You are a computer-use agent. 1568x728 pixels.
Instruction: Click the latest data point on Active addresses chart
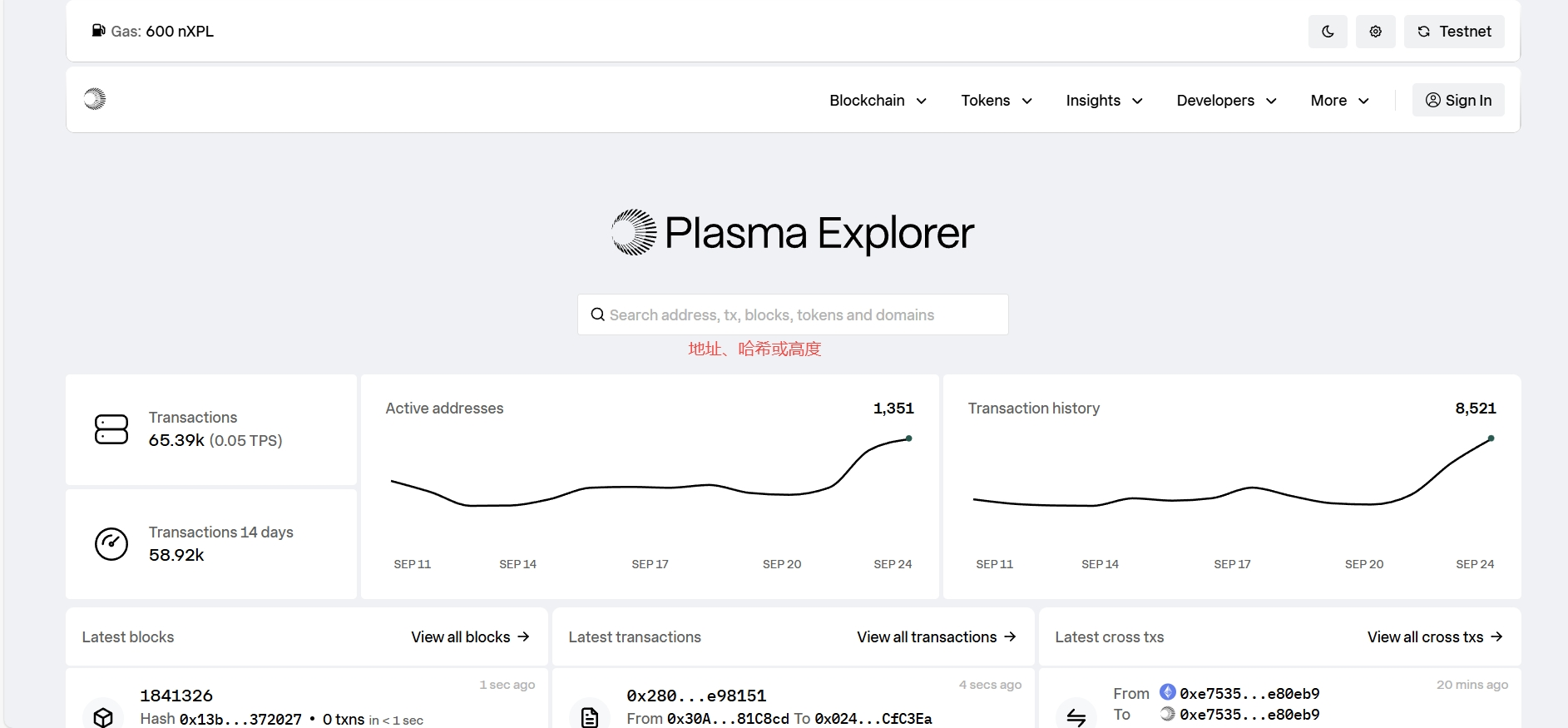coord(908,438)
